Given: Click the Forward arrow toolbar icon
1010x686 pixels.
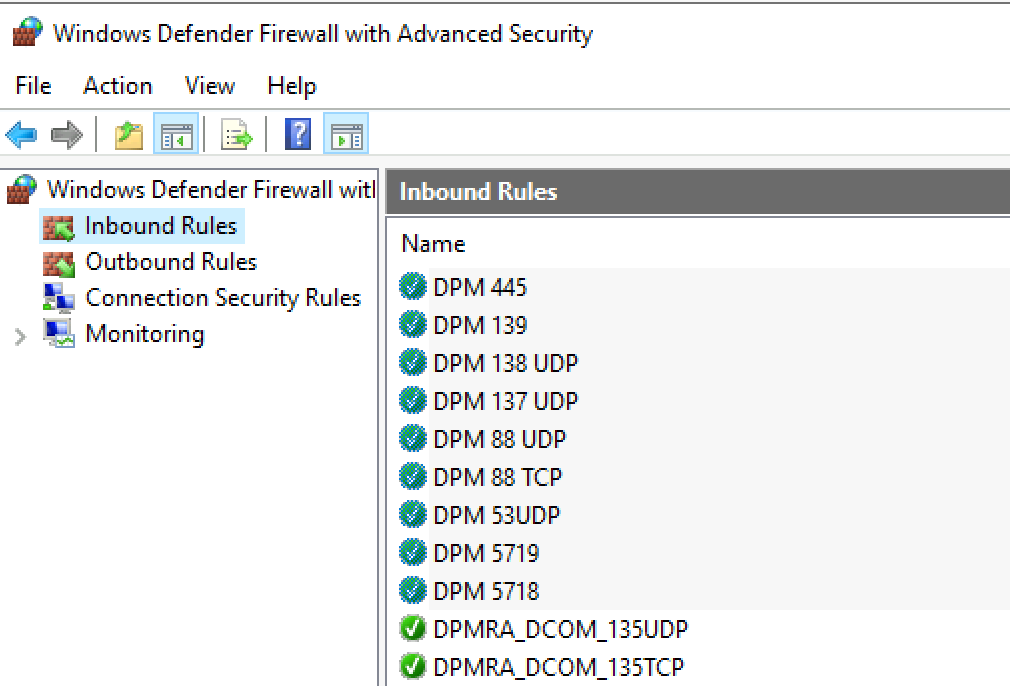Looking at the screenshot, I should 66,135.
